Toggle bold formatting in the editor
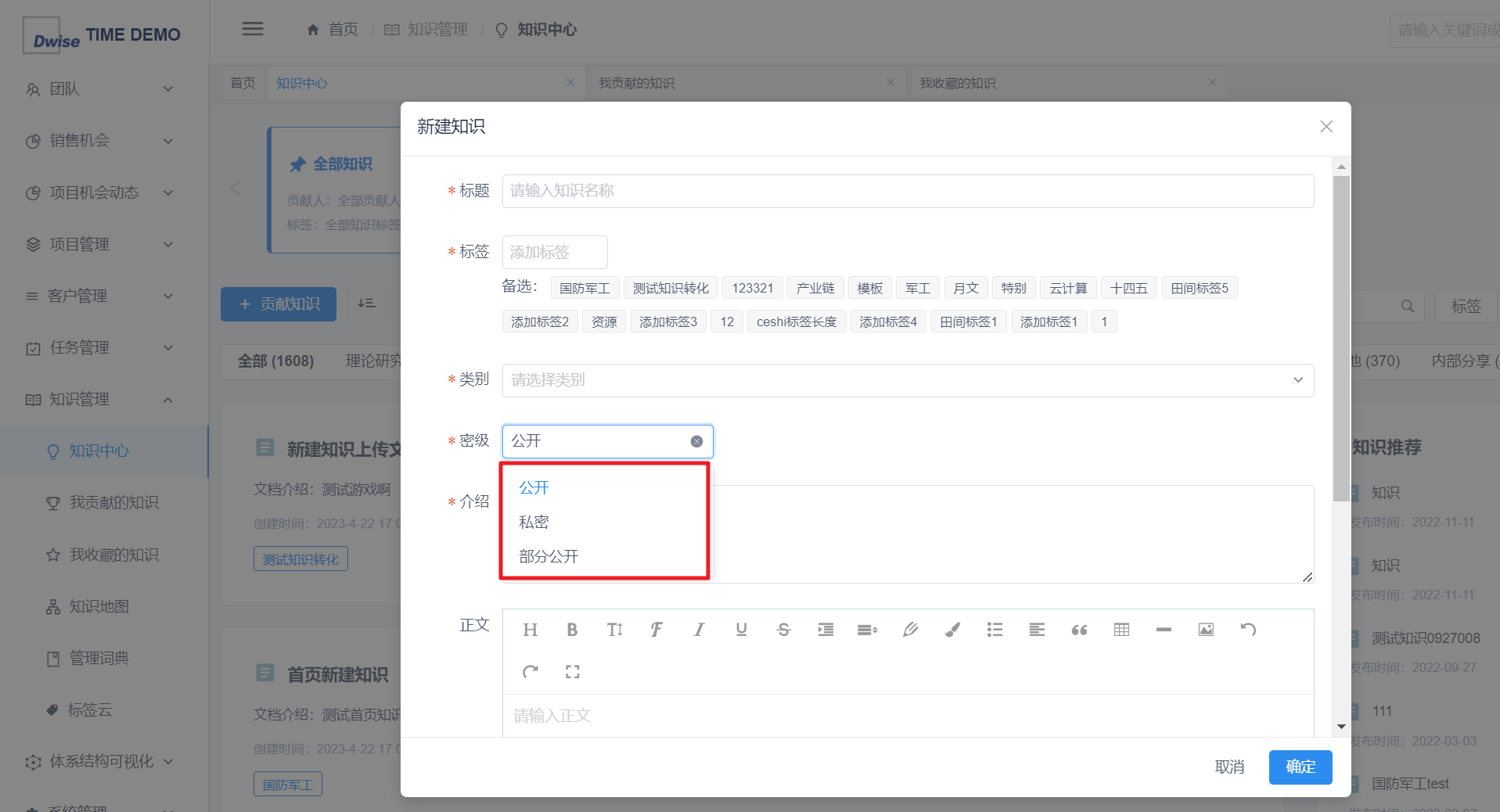1500x812 pixels. coord(572,630)
